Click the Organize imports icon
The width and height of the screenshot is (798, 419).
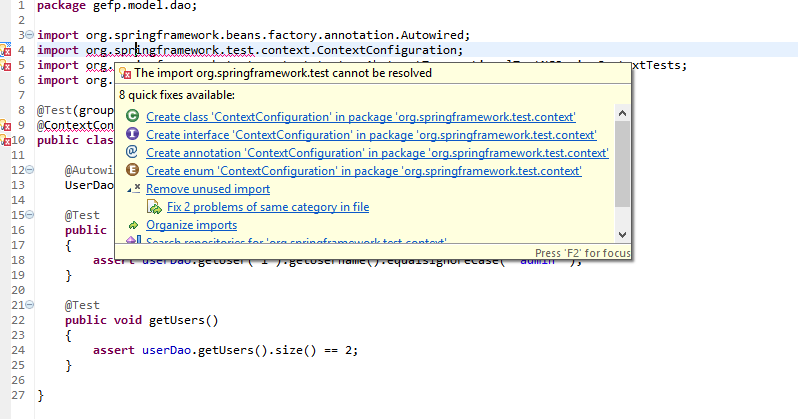point(133,225)
